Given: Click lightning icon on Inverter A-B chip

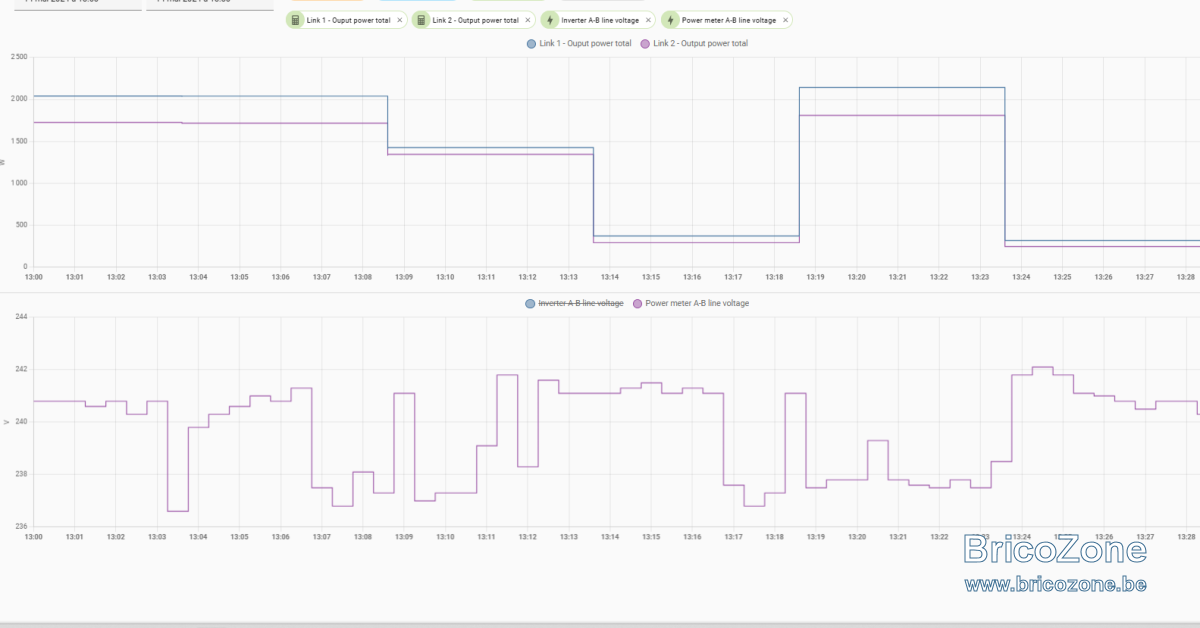Looking at the screenshot, I should [x=550, y=20].
